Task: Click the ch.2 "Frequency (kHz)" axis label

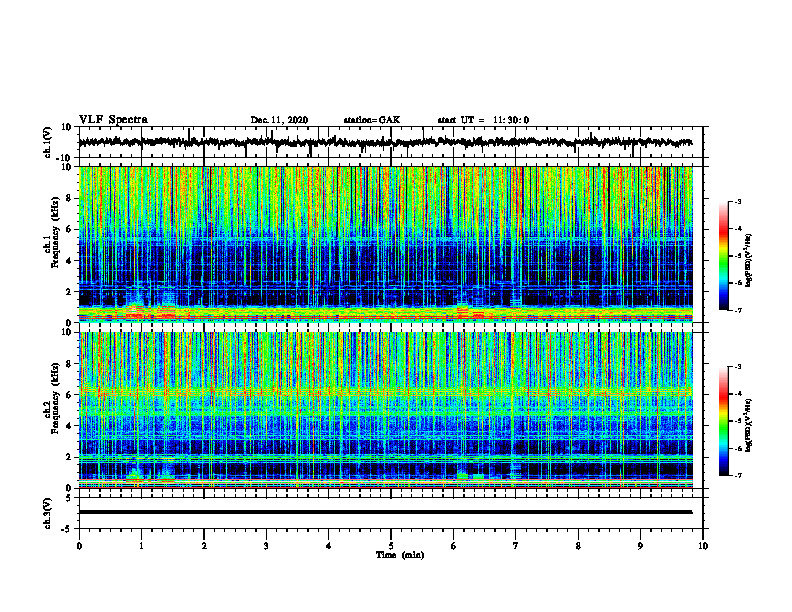Action: (x=55, y=397)
